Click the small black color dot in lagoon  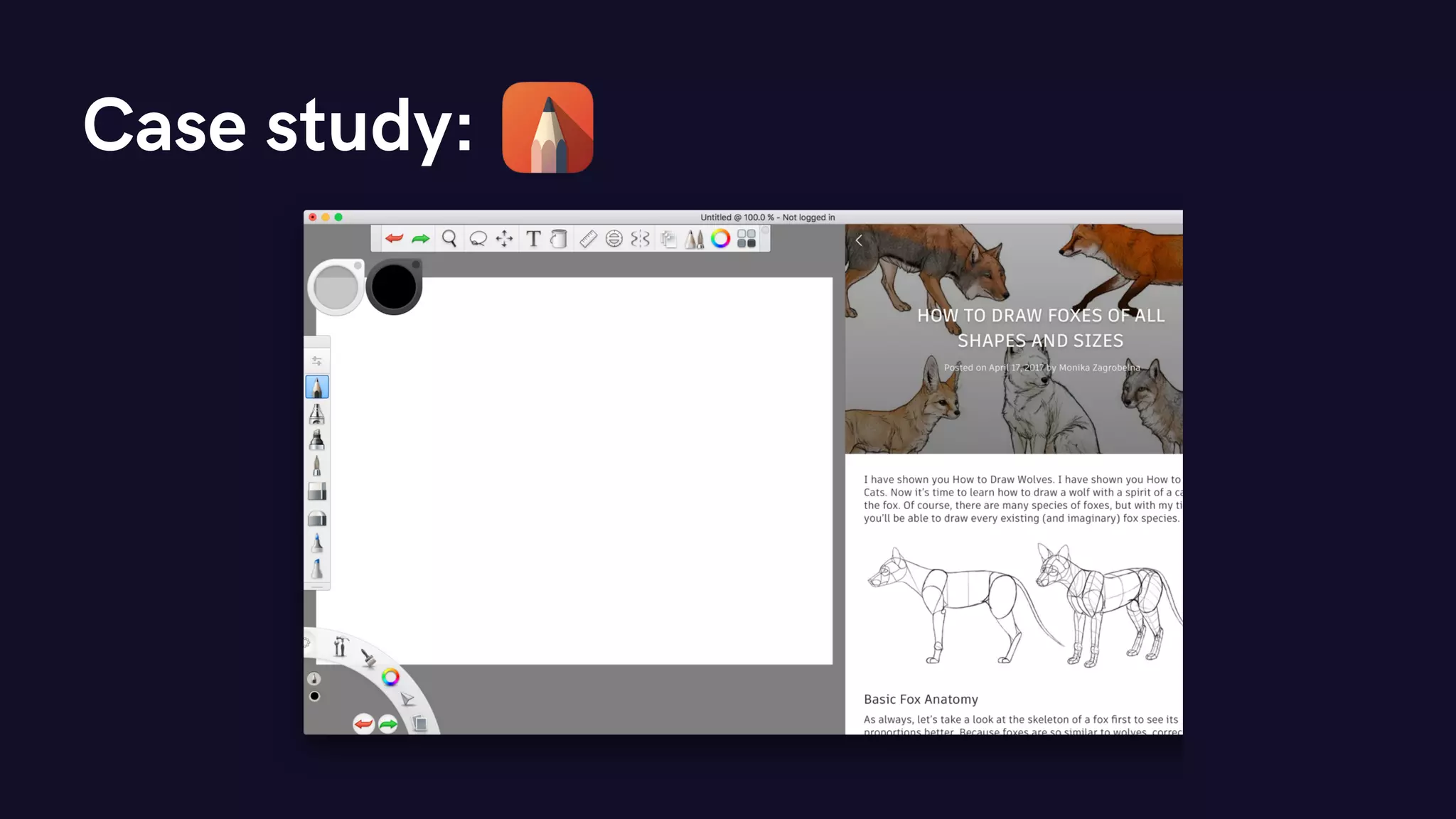pos(314,697)
